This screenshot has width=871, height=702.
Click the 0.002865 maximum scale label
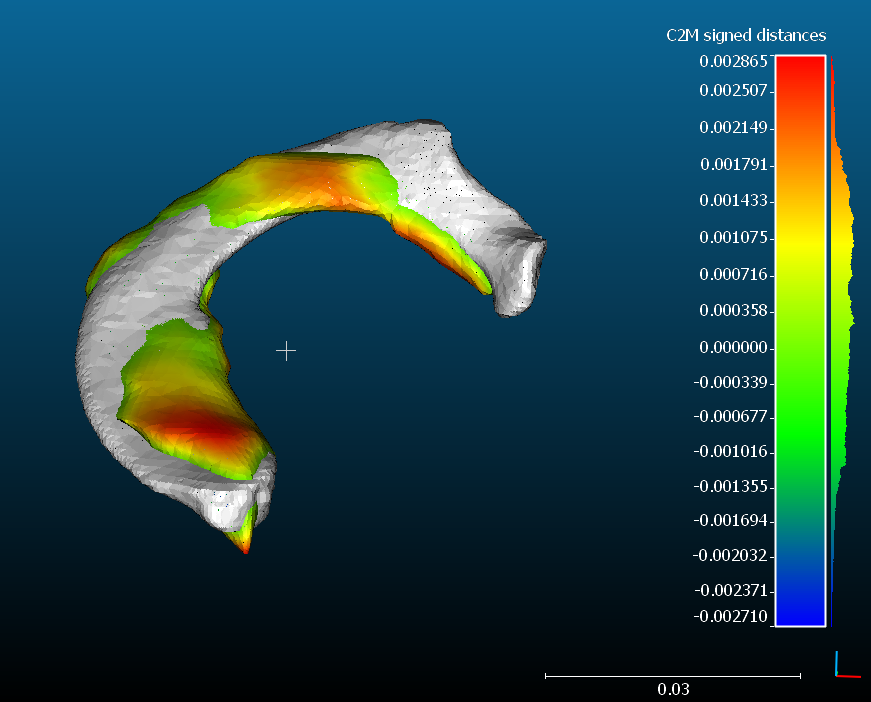pos(733,61)
